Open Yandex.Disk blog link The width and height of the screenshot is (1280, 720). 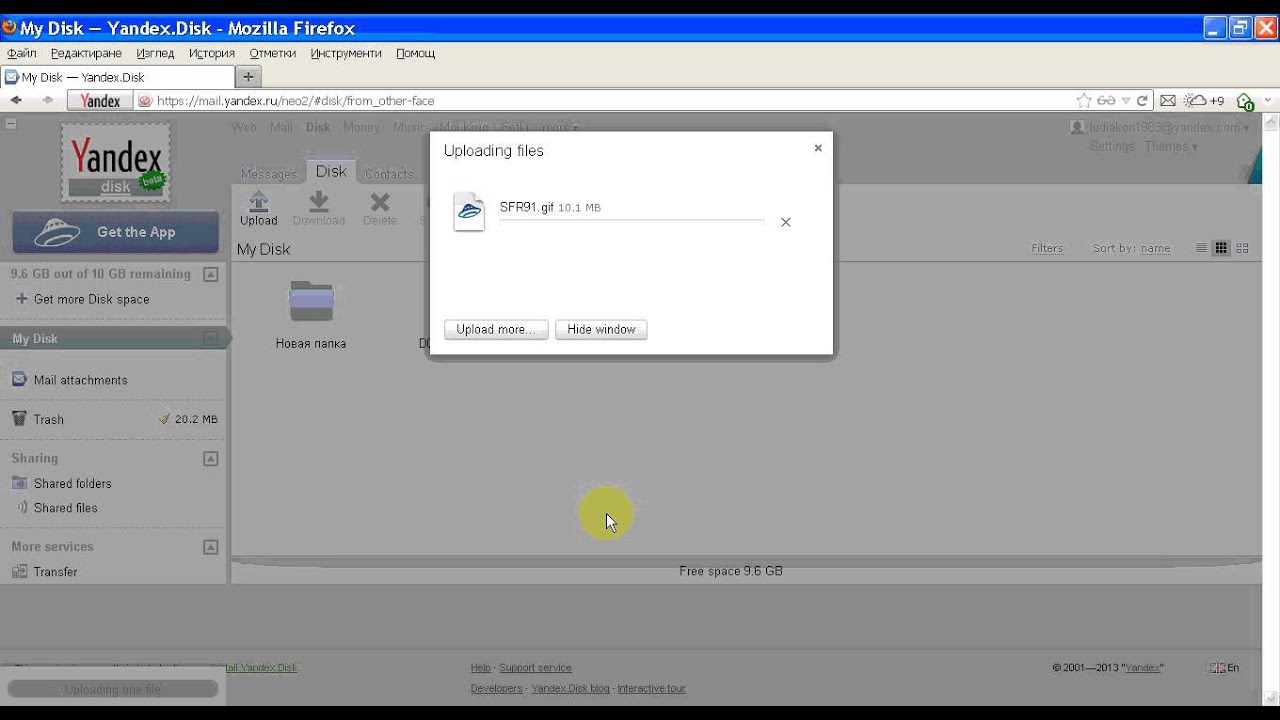570,689
